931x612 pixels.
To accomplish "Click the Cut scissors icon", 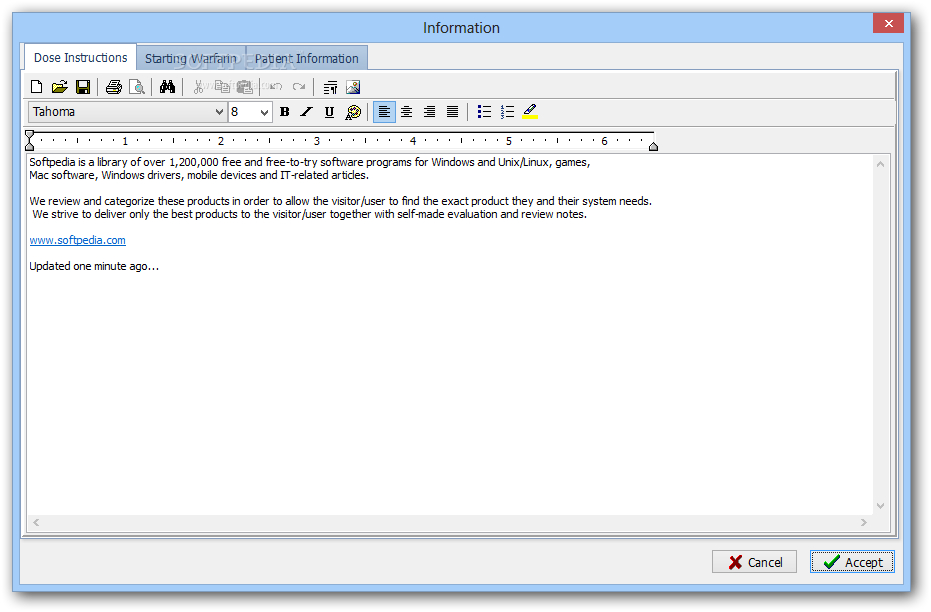I will 198,87.
